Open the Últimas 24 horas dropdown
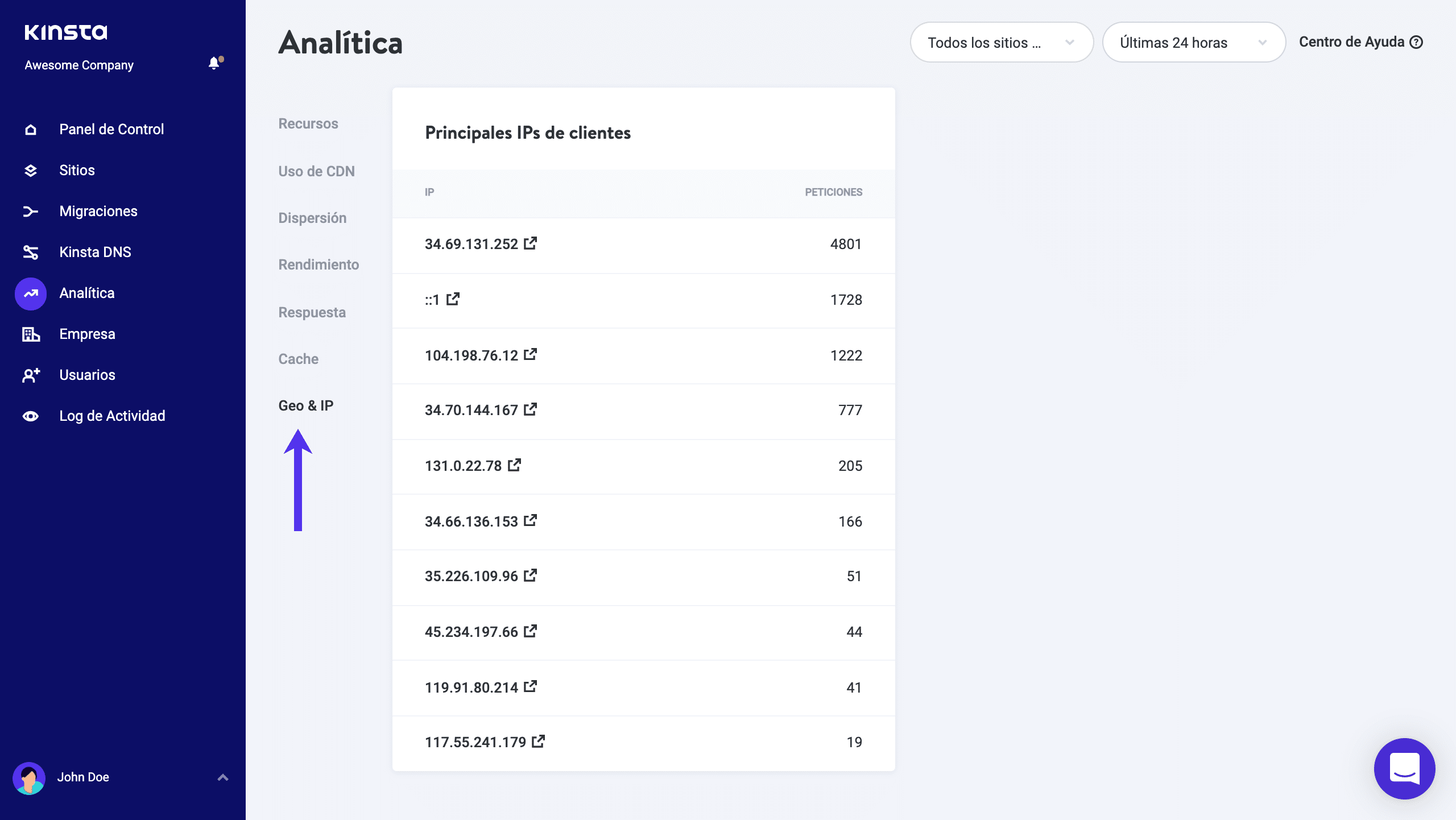1456x820 pixels. [1193, 43]
